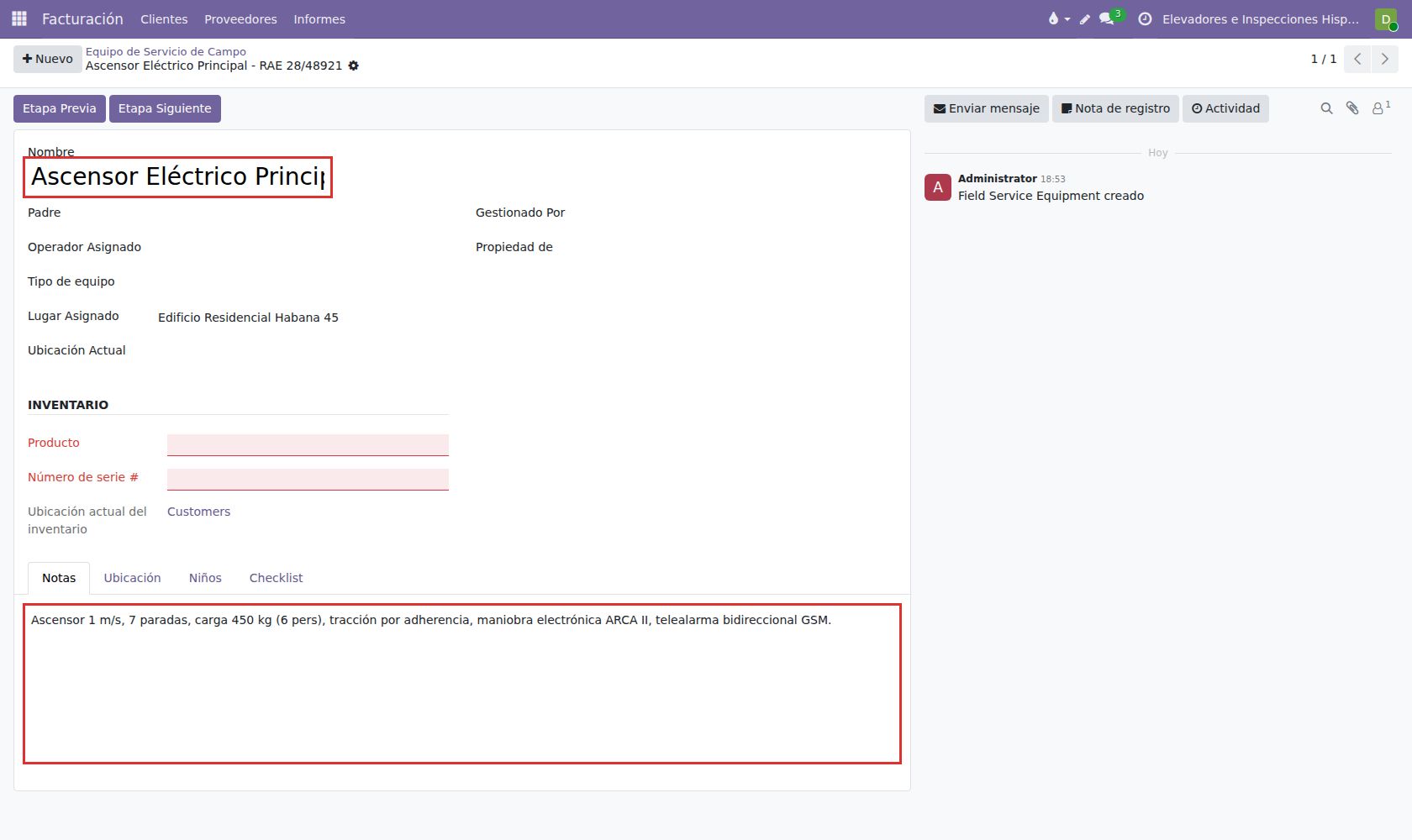The width and height of the screenshot is (1412, 840).
Task: Go to the previous record arrow
Action: click(1357, 59)
